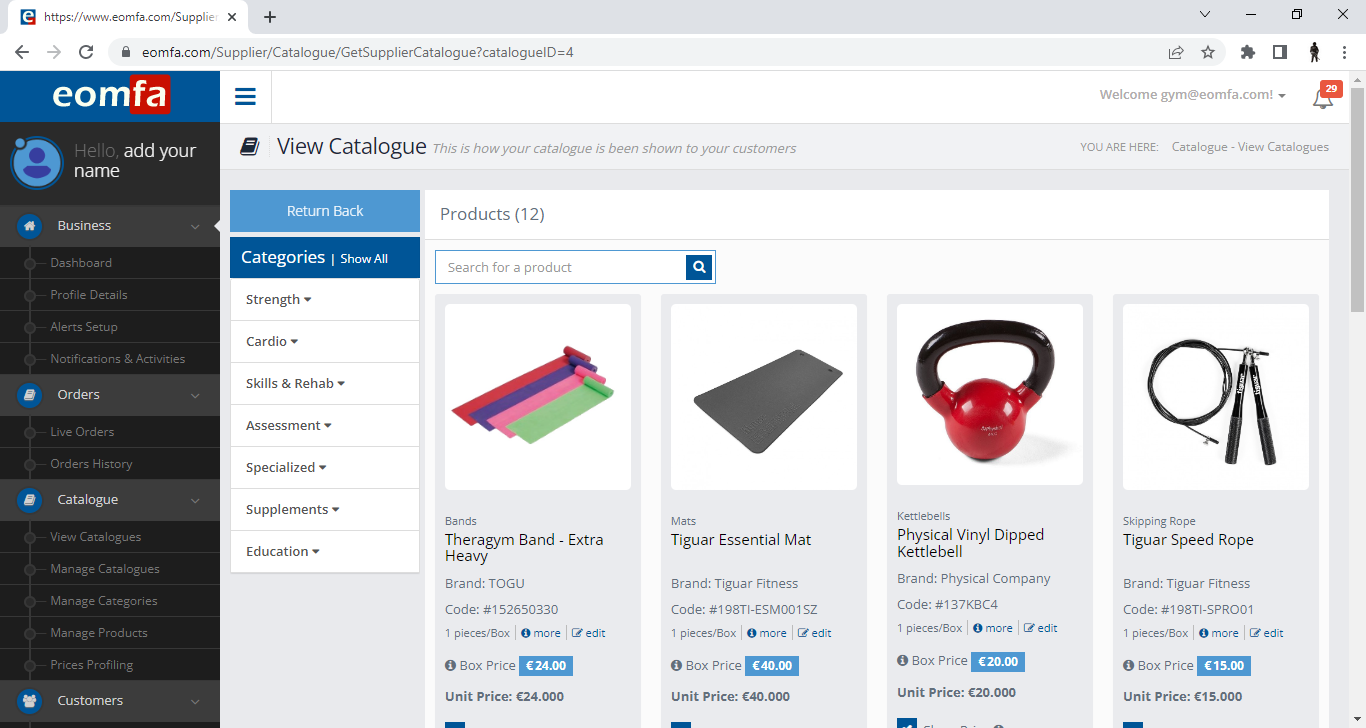Expand the Strength category

click(x=325, y=299)
